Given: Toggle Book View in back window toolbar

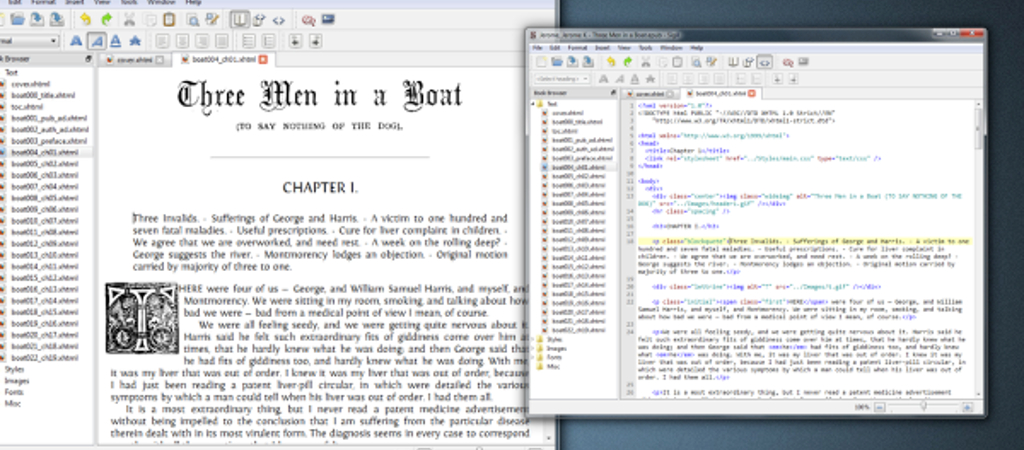Looking at the screenshot, I should coord(239,20).
